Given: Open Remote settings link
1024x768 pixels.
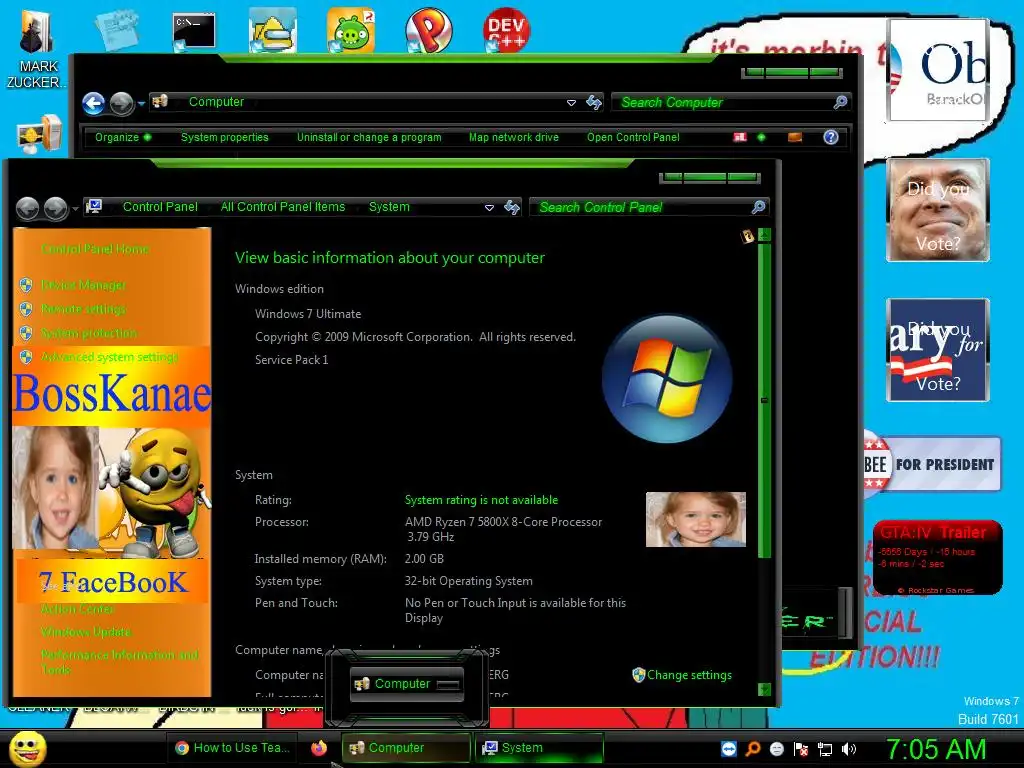Looking at the screenshot, I should tap(83, 309).
